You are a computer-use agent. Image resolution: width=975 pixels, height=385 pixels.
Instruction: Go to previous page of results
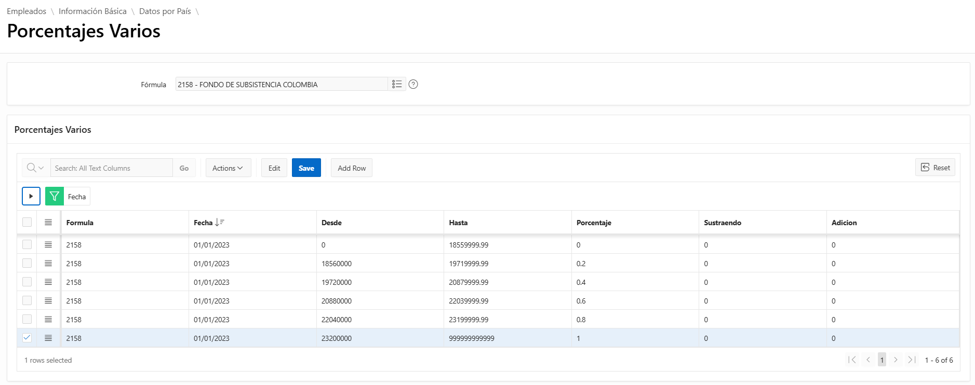[x=867, y=359]
